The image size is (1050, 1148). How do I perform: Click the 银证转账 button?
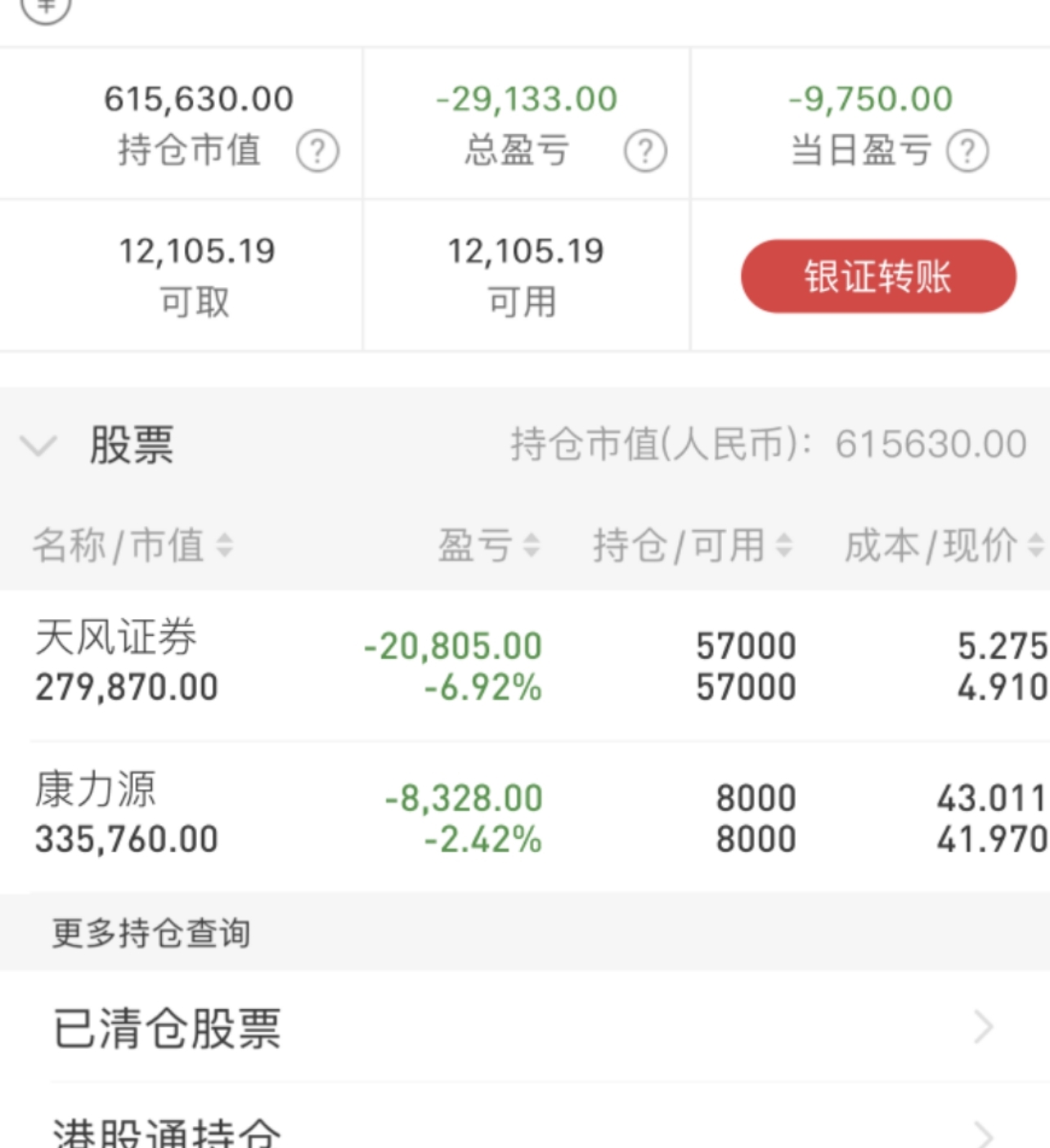click(878, 276)
